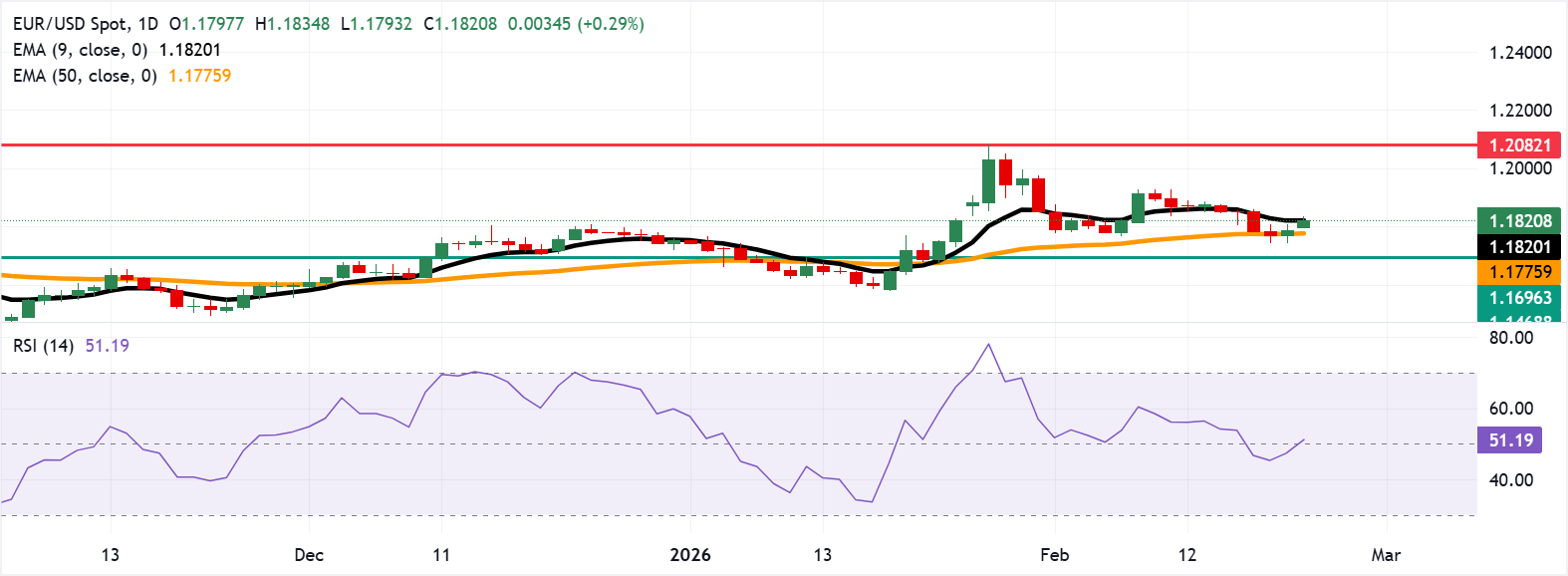Select the 60.00 RSI axis label
Viewport: 1568px width, 576px height.
pos(1511,409)
